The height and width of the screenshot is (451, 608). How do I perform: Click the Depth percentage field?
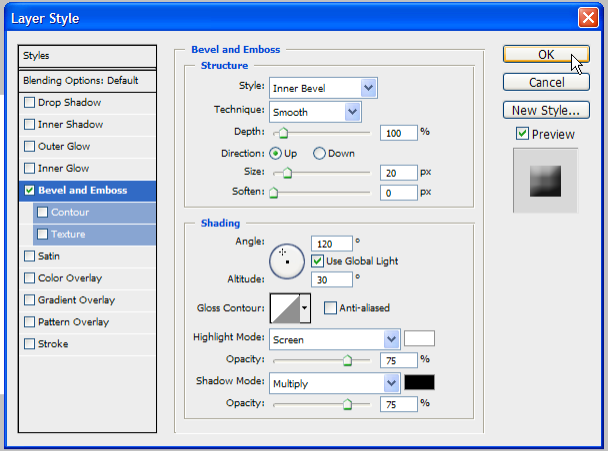pyautogui.click(x=399, y=133)
